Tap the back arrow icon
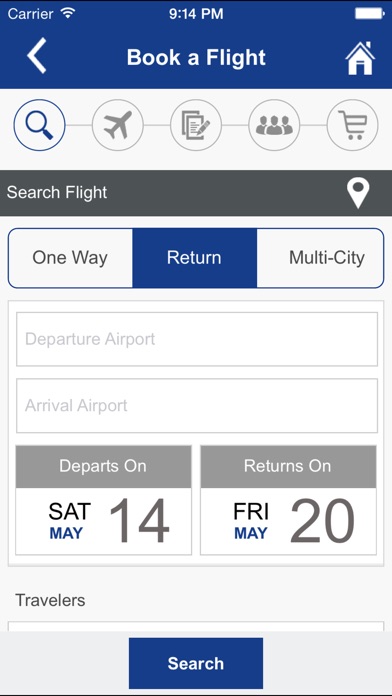392x696 pixels. tap(36, 55)
